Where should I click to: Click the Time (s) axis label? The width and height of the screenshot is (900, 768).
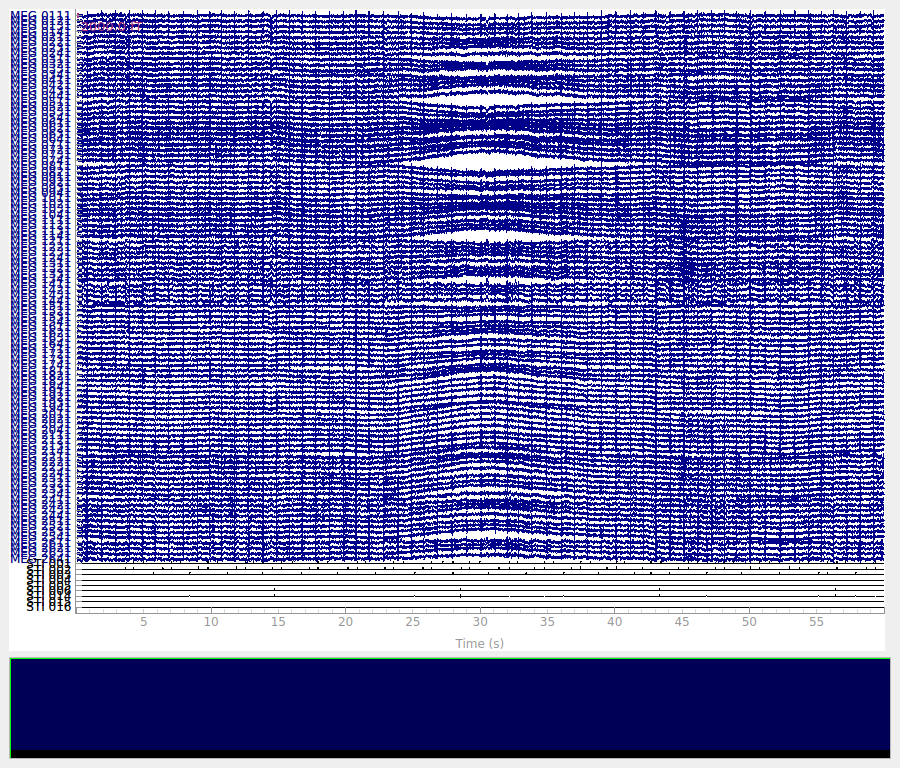tap(480, 643)
